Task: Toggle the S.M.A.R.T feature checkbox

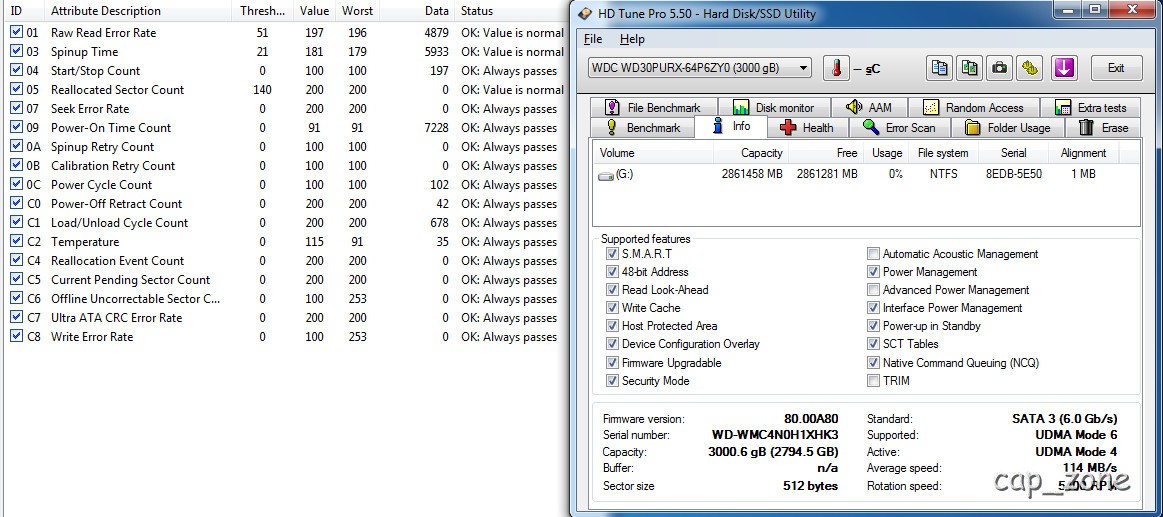Action: coord(612,254)
